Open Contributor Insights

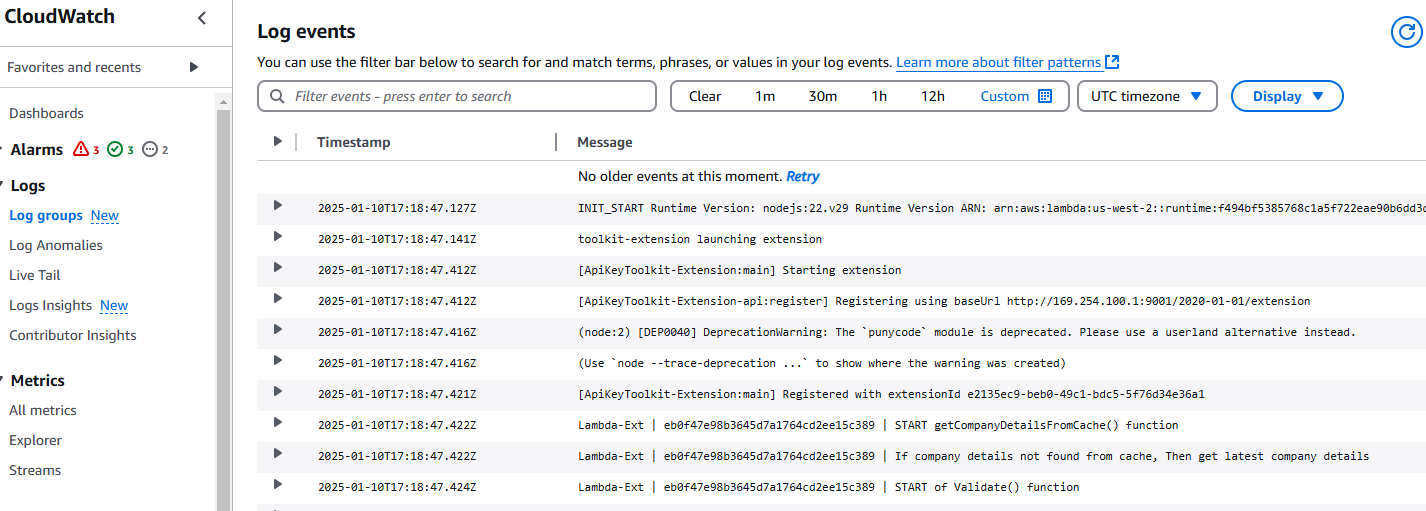(x=73, y=335)
